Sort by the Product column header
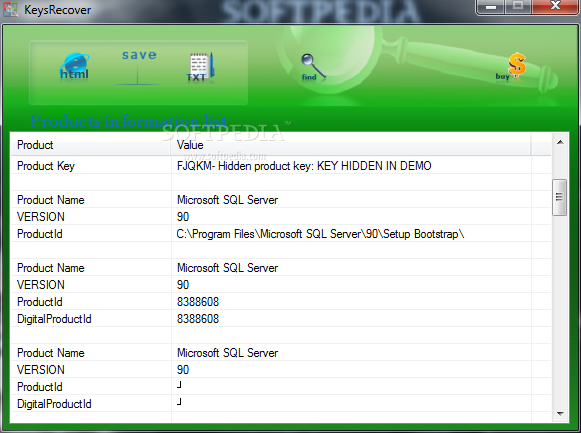 [90, 145]
